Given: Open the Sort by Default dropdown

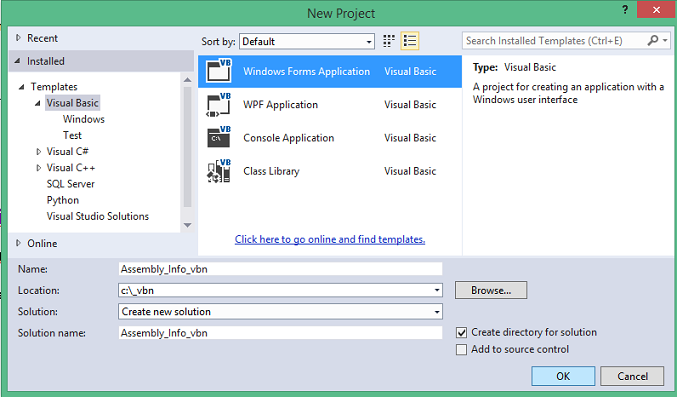Looking at the screenshot, I should 307,41.
